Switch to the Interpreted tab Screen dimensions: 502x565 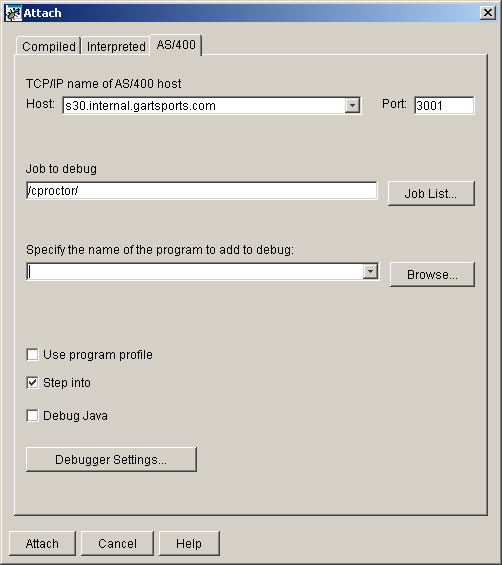116,46
